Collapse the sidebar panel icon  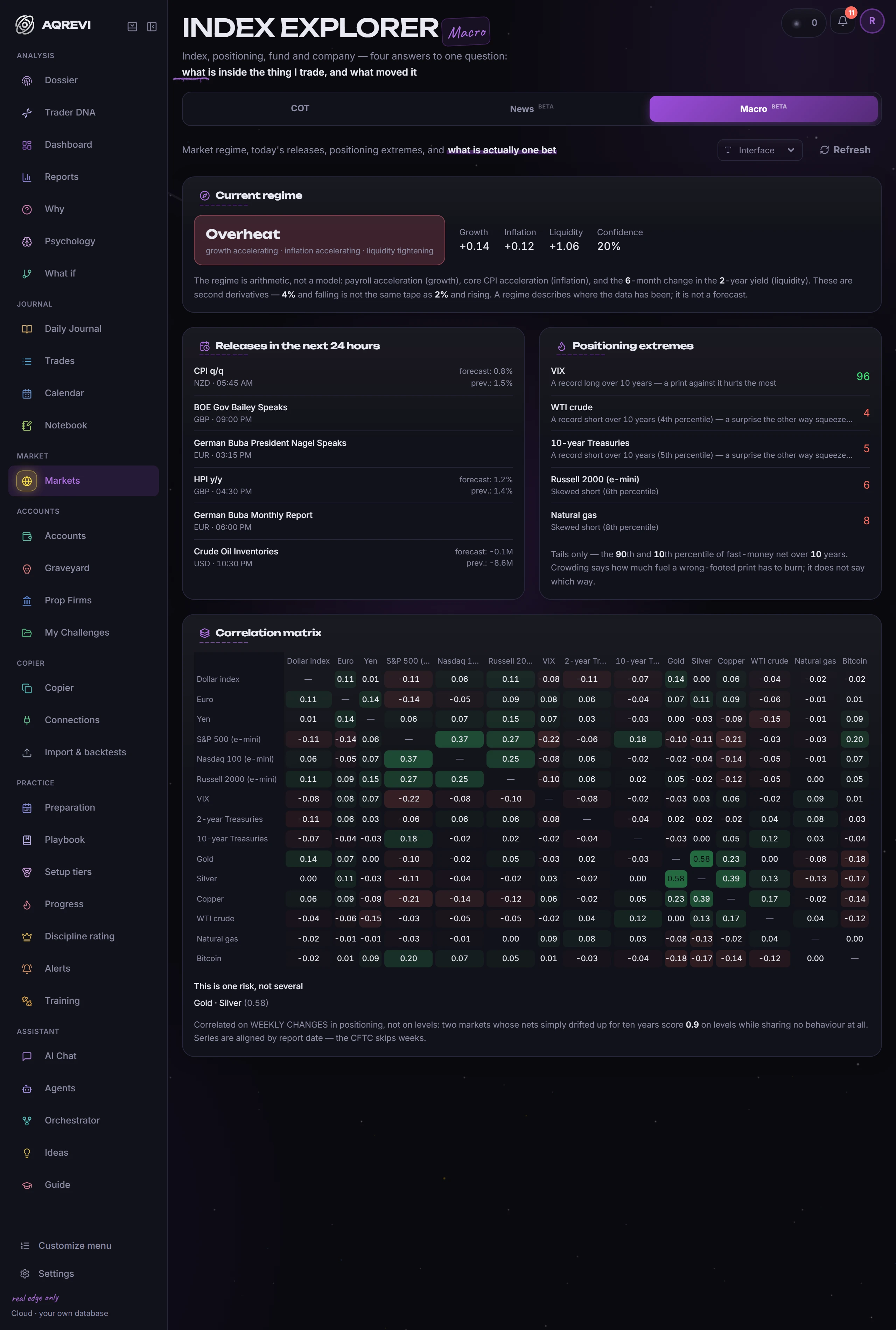(x=152, y=26)
